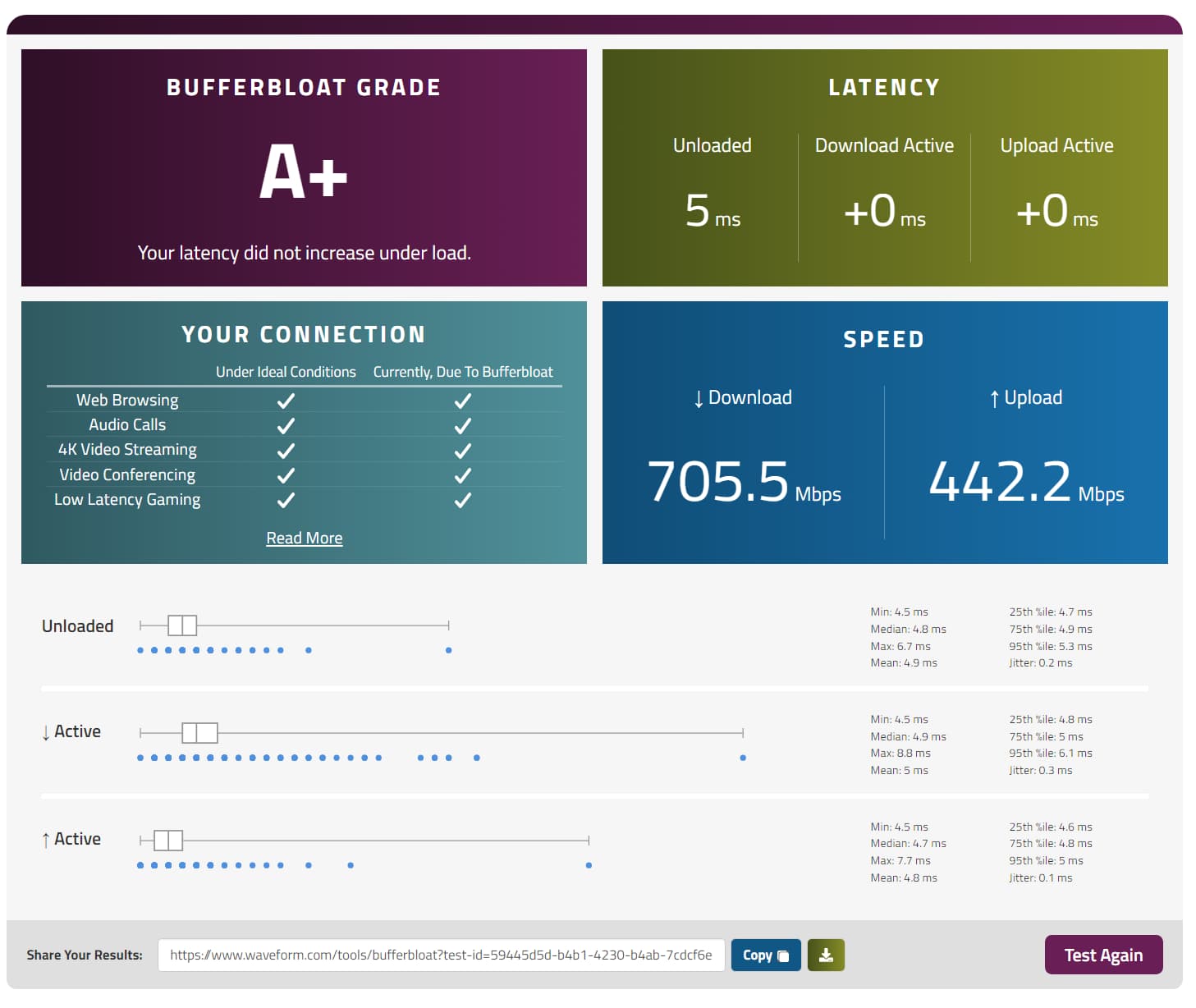Click the 4K Video Streaming checkmark under Ideal Conditions
1196x1008 pixels.
(x=286, y=451)
